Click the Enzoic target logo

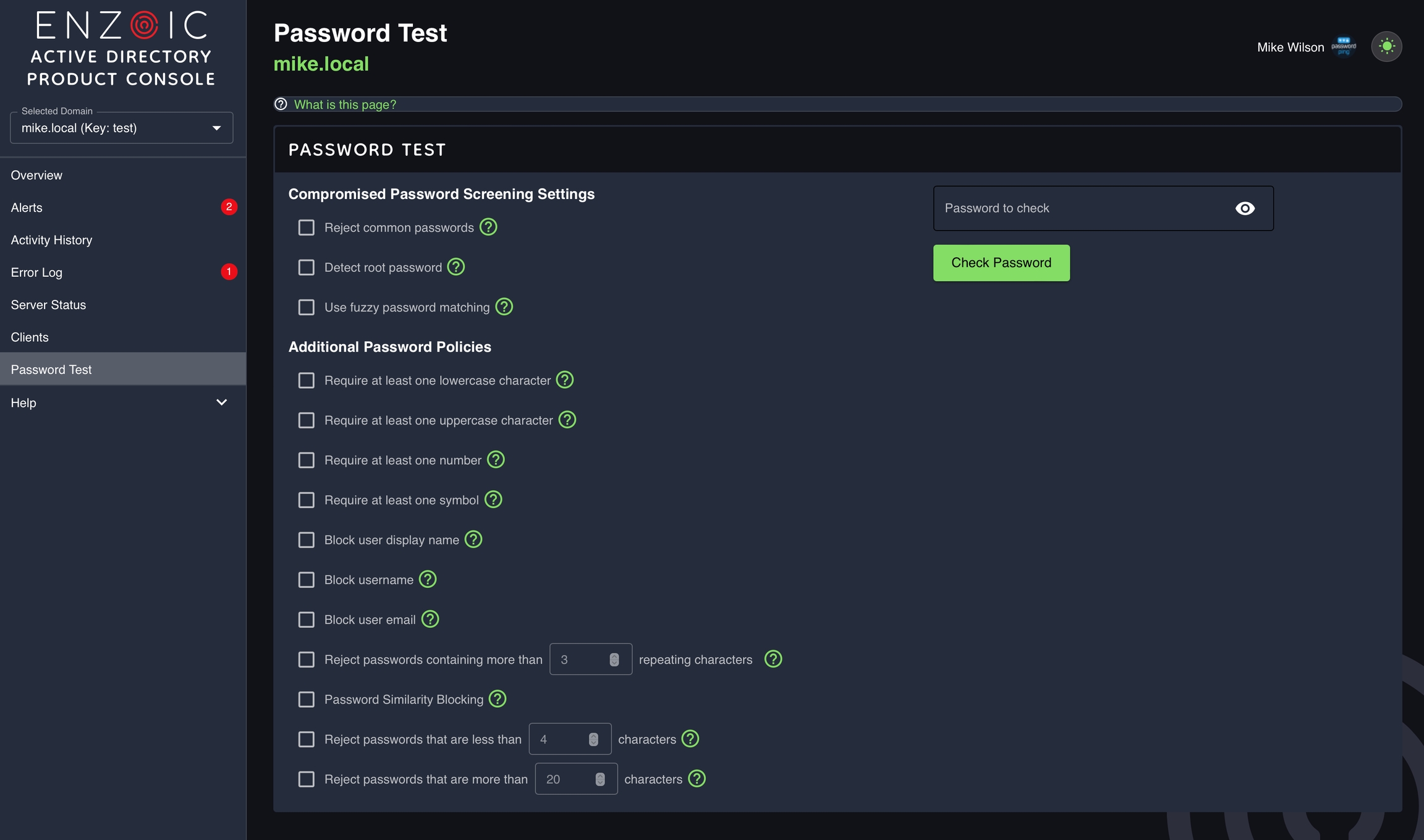pyautogui.click(x=144, y=25)
